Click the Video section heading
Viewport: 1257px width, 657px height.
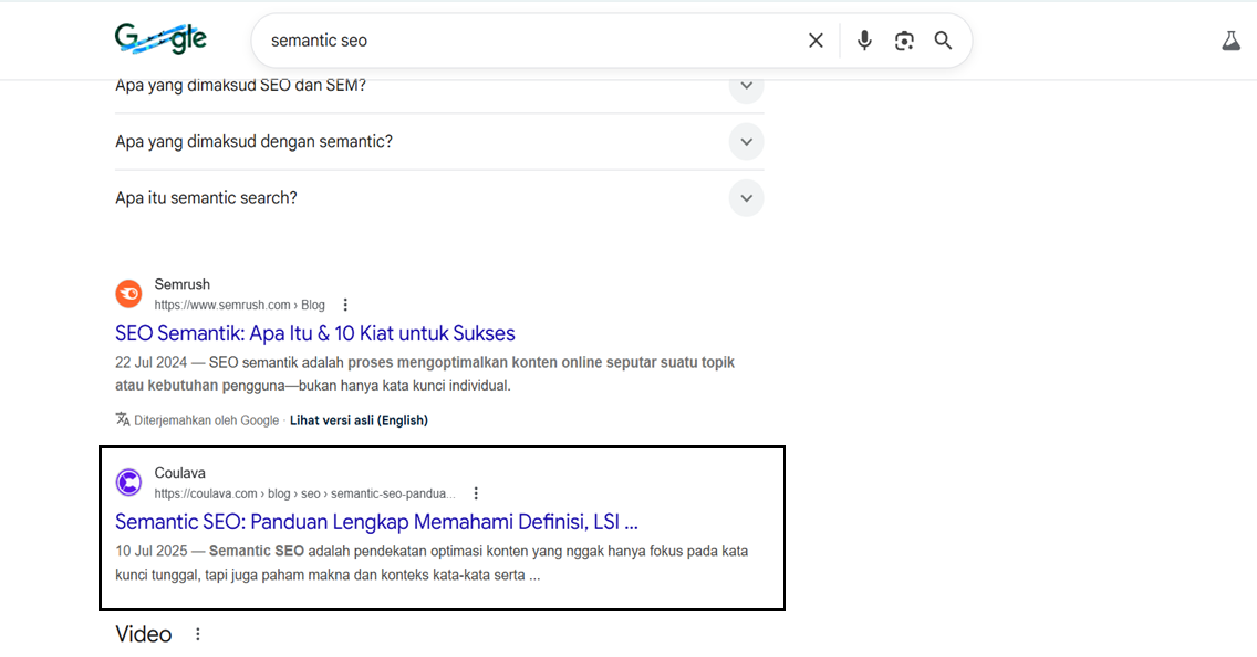click(x=144, y=634)
